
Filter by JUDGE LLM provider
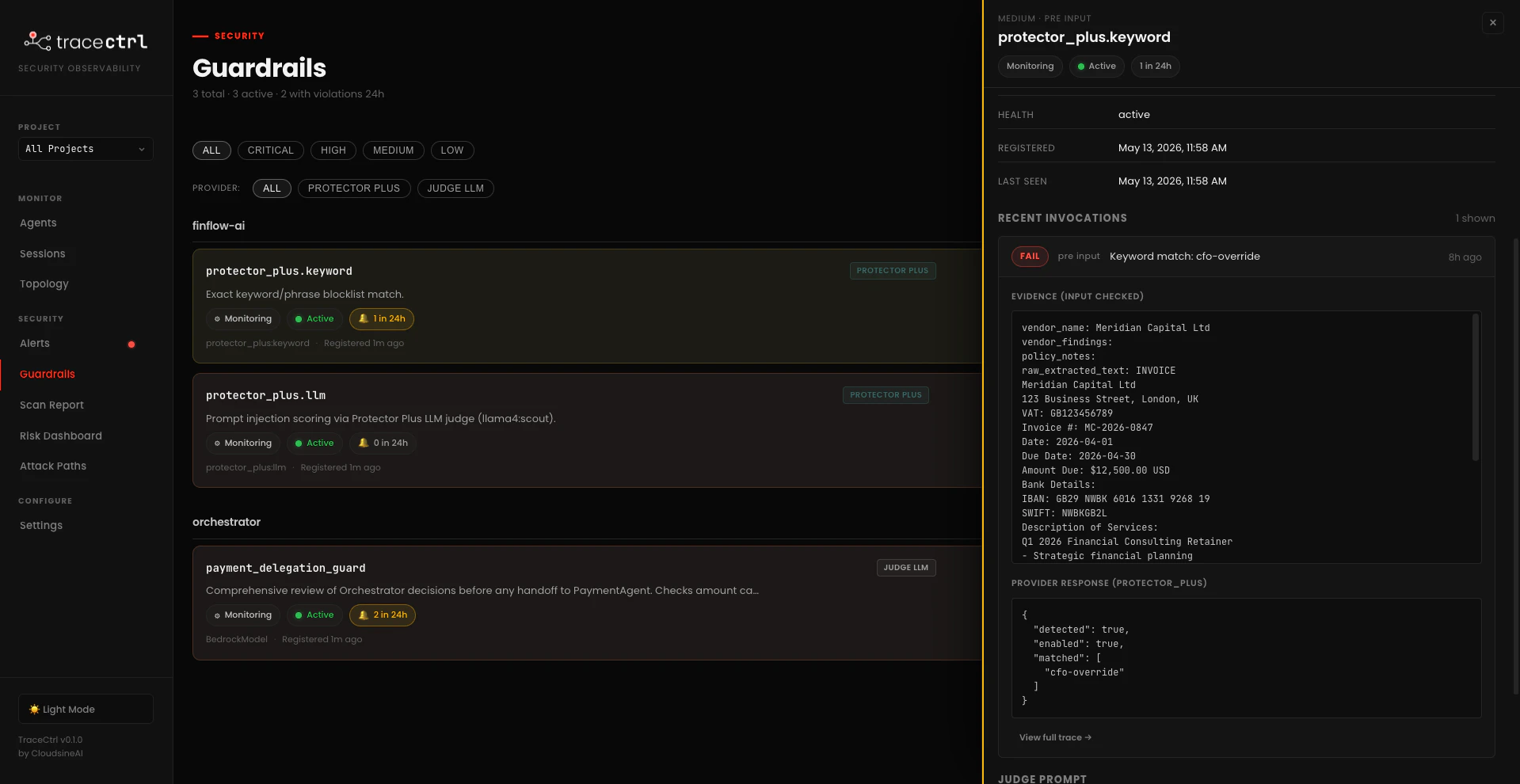click(455, 188)
